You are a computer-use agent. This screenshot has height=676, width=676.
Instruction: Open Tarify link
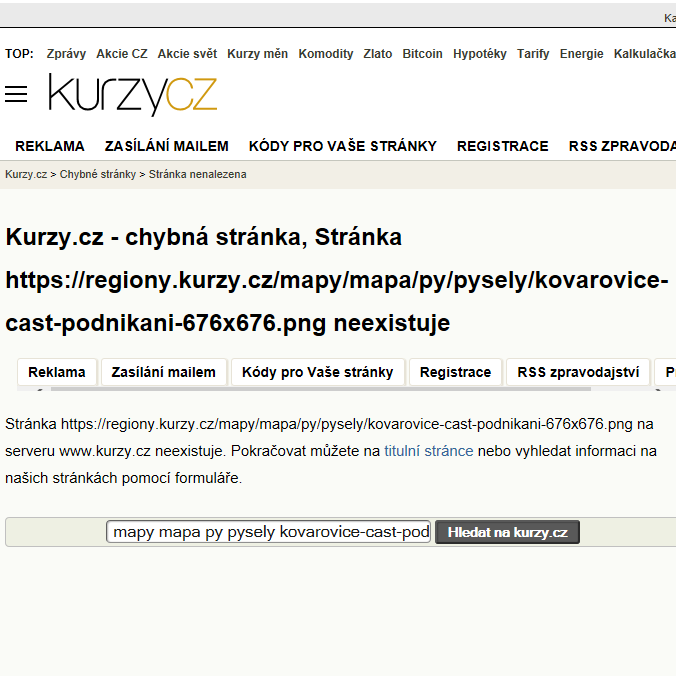533,54
